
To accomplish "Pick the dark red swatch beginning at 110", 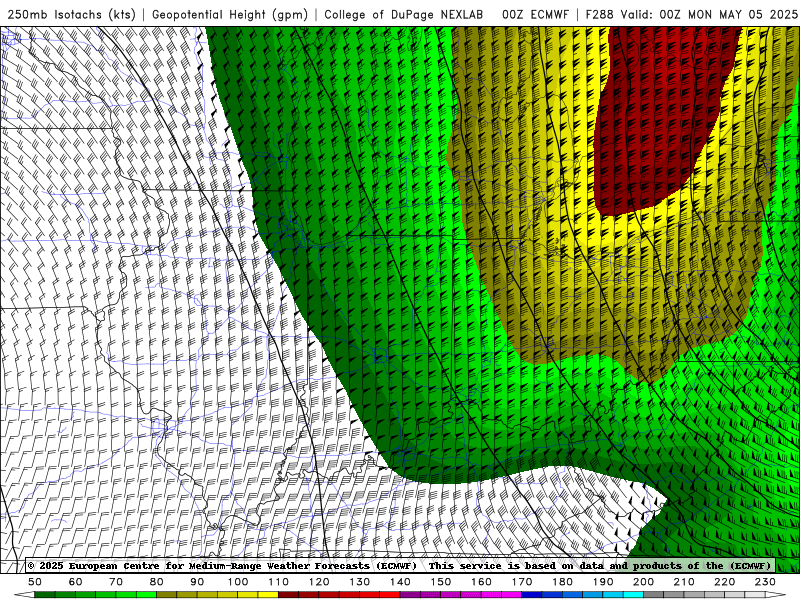I will (x=289, y=595).
